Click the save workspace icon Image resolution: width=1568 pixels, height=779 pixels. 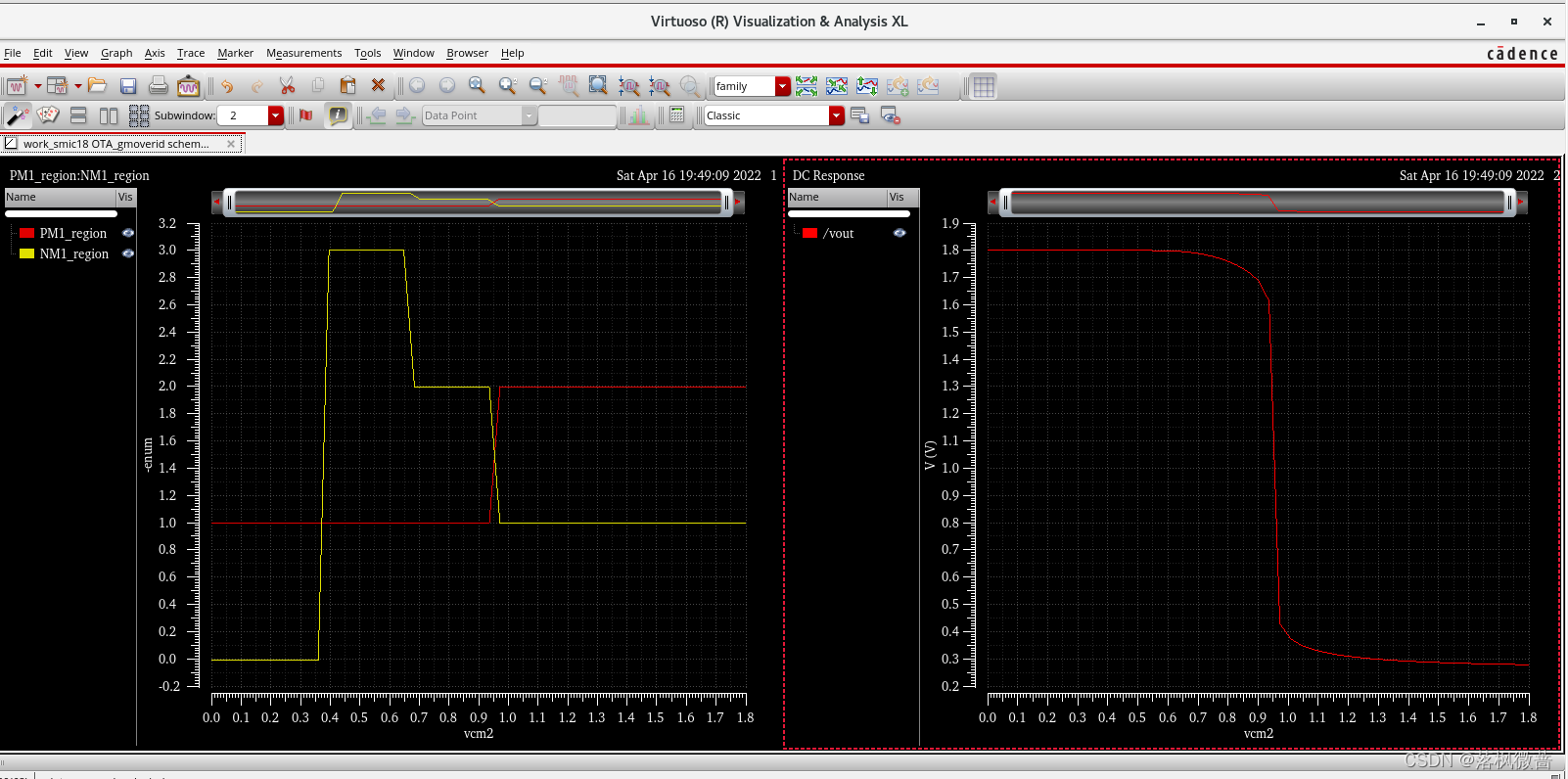tap(859, 115)
